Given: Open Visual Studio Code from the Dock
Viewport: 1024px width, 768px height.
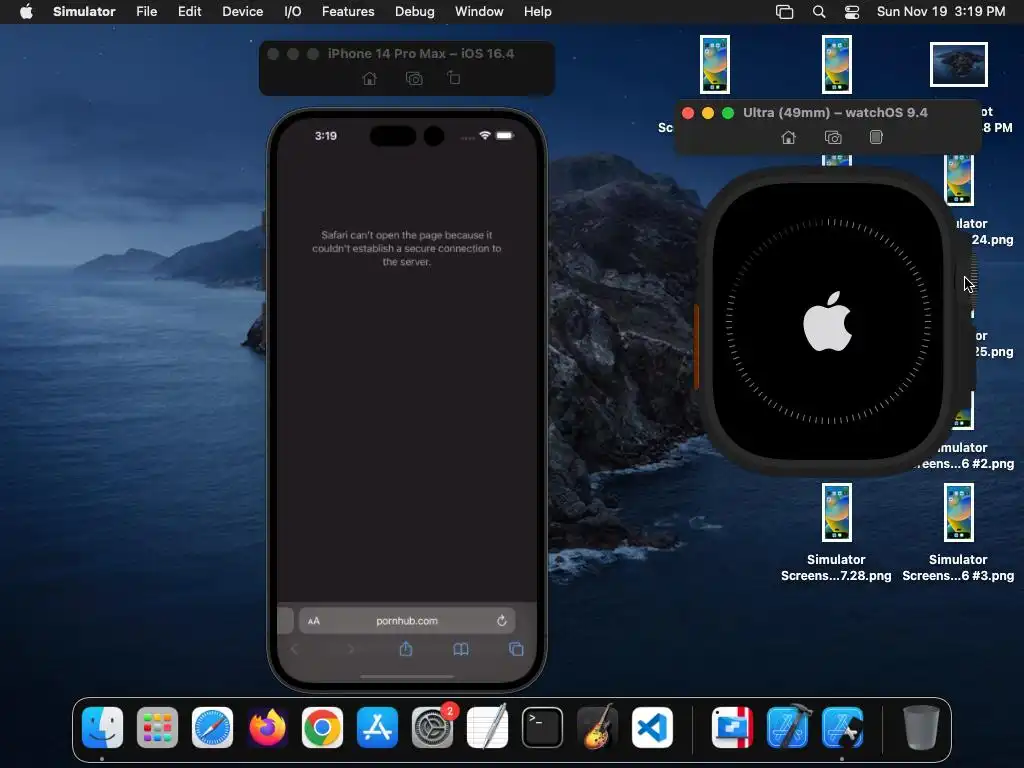Looking at the screenshot, I should point(652,727).
